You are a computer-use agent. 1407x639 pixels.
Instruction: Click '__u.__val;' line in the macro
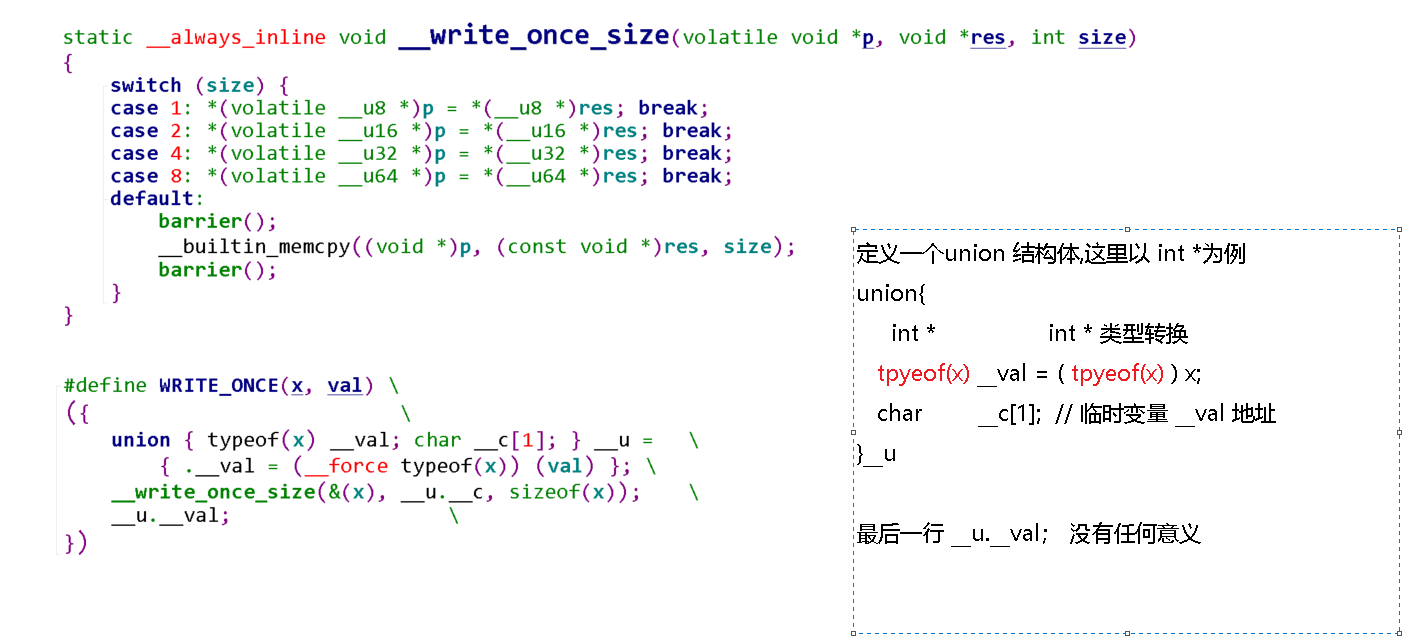pyautogui.click(x=170, y=516)
